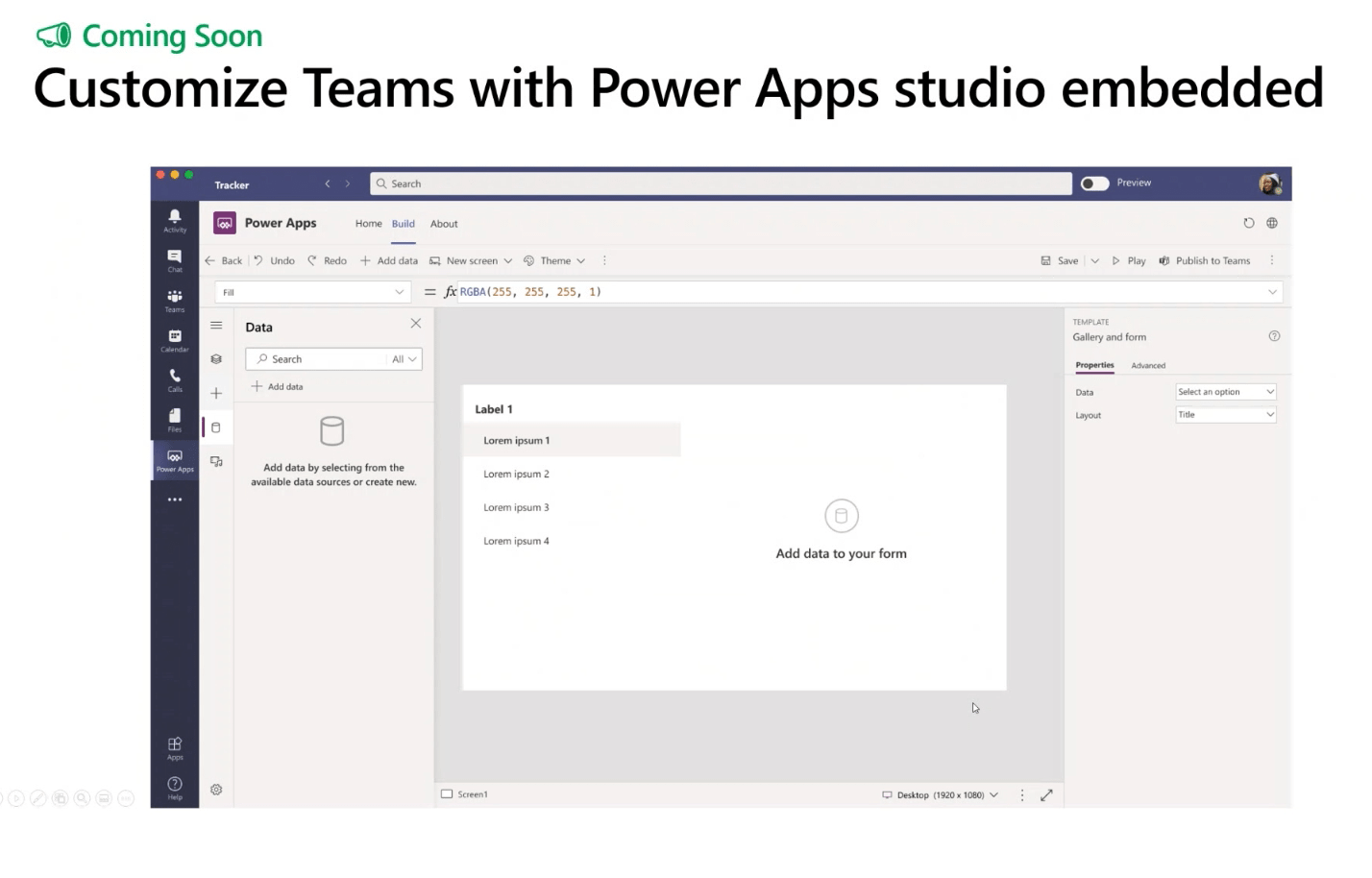Open Files in Teams sidebar
The height and width of the screenshot is (878, 1372).
coord(175,421)
